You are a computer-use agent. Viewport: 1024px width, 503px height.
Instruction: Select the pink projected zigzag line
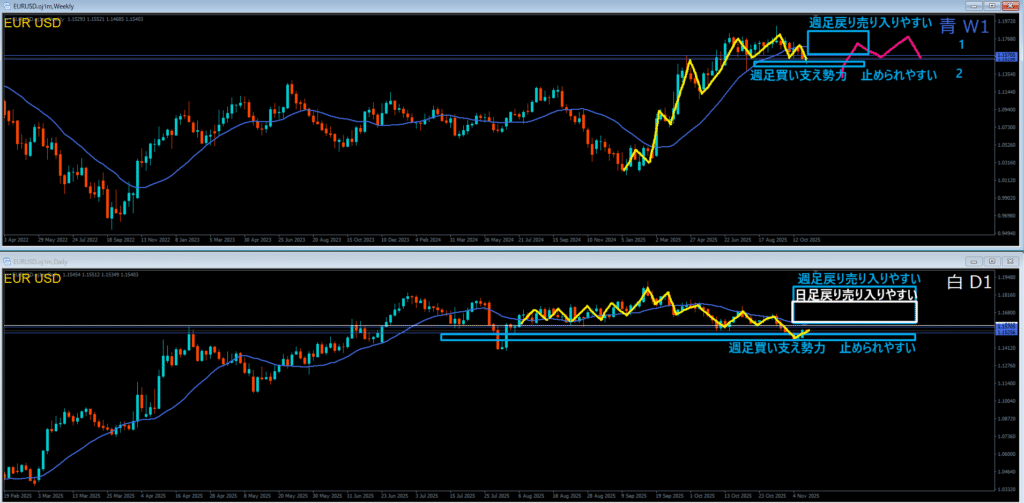(x=882, y=49)
